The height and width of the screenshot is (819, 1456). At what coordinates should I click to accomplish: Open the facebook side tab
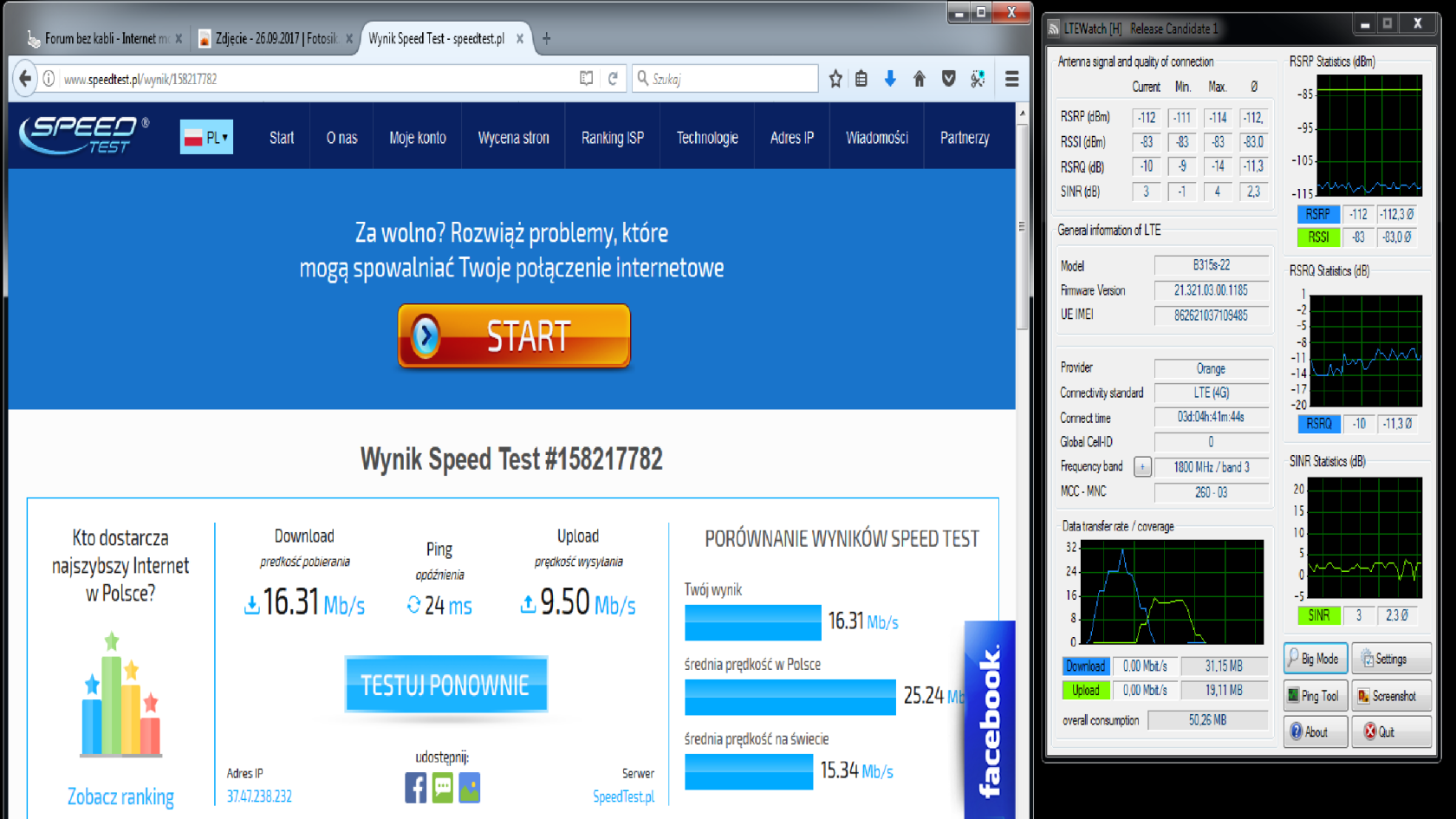click(990, 719)
